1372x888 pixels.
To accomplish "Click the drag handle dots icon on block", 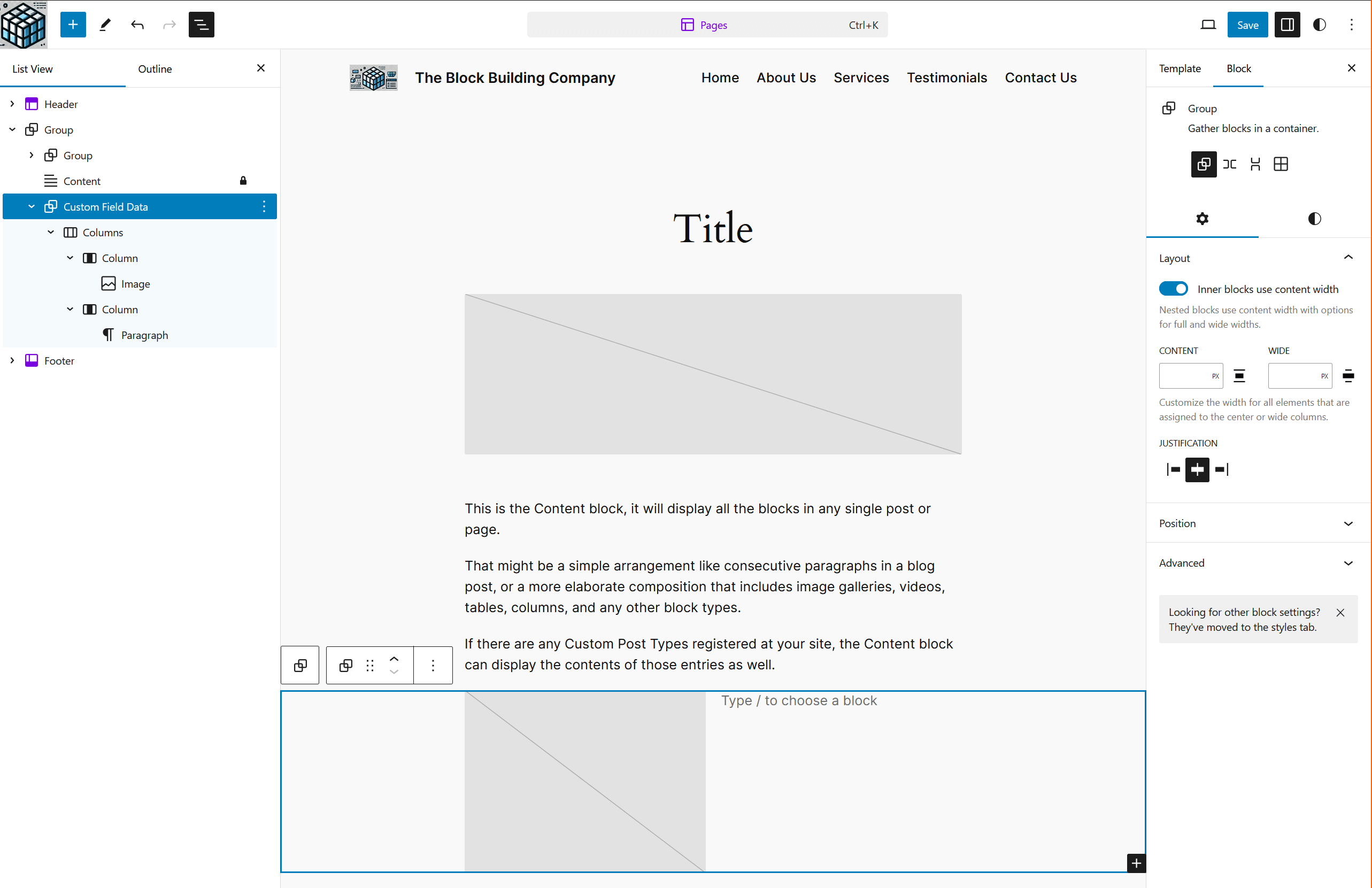I will click(369, 665).
